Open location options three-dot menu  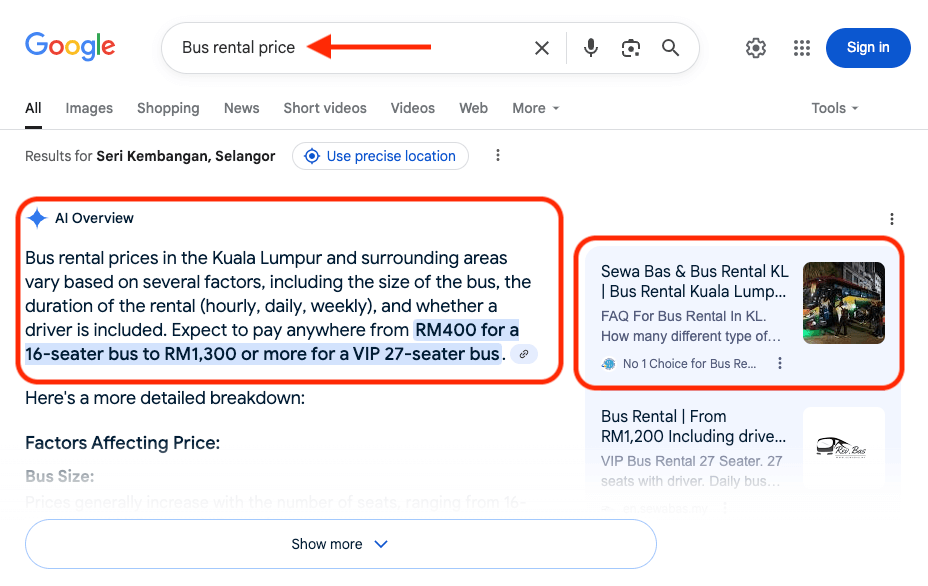click(x=498, y=155)
